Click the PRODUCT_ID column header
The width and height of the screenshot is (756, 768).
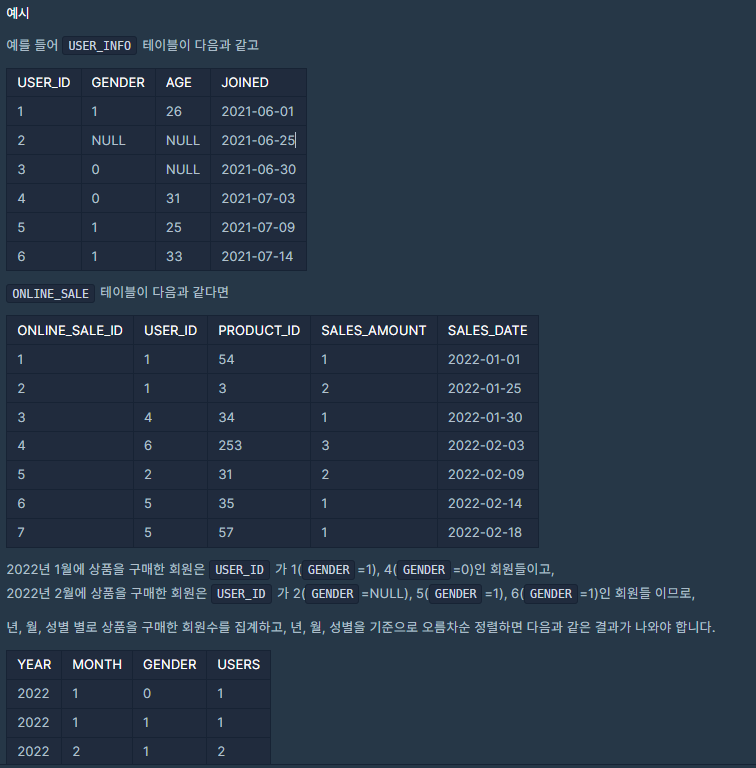point(259,330)
